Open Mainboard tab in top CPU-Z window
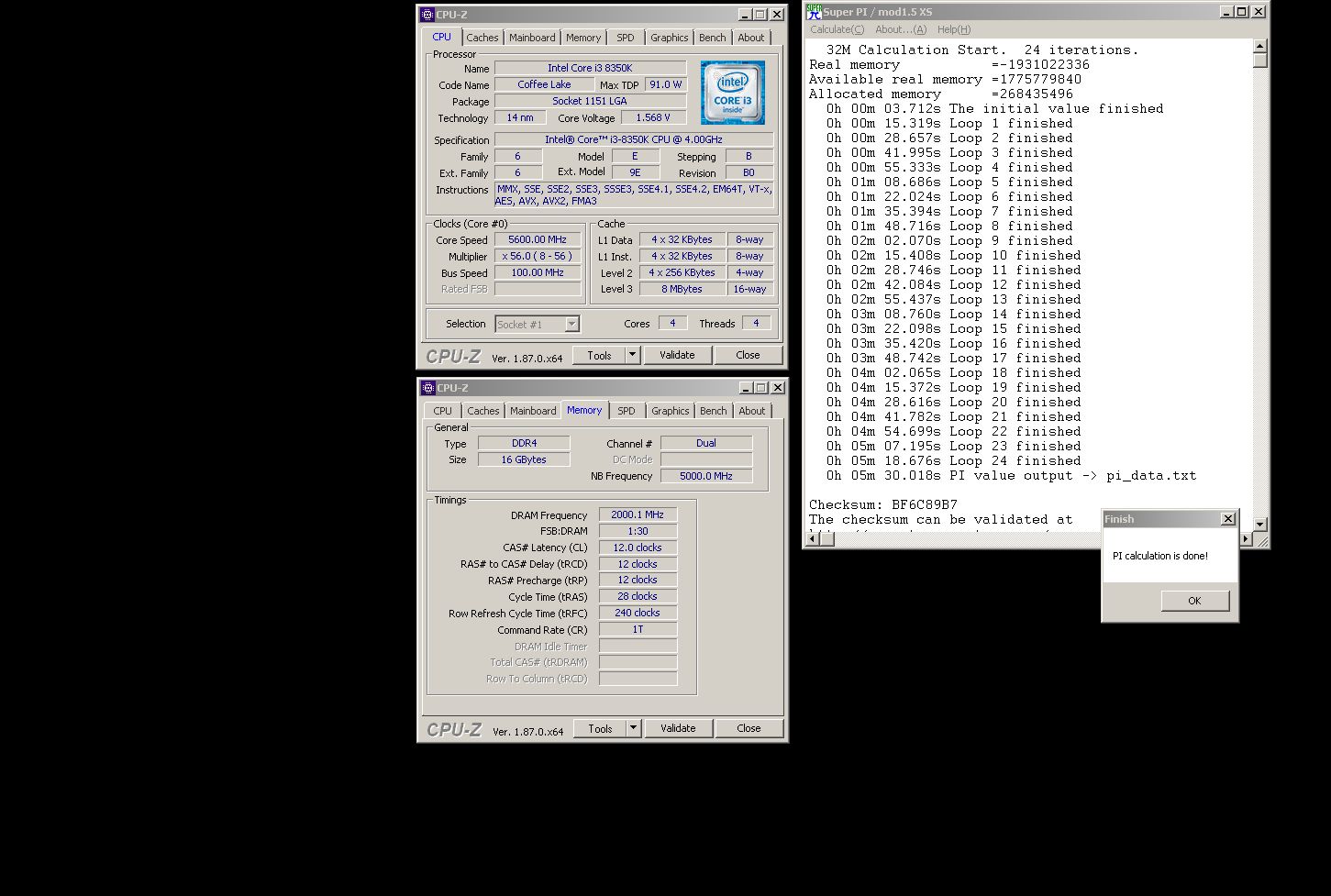This screenshot has height=896, width=1331. tap(532, 38)
